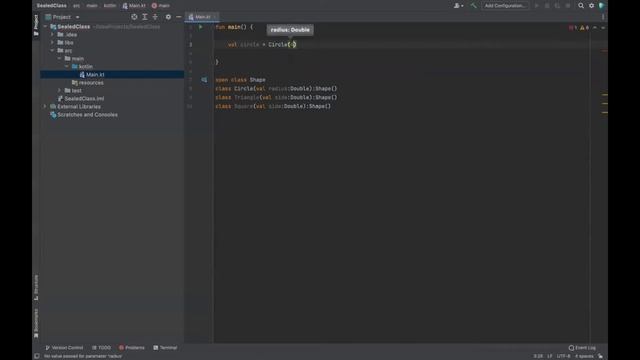Screen dimensions: 640x360
Task: Close the Main.kt editor tab
Action: click(215, 17)
